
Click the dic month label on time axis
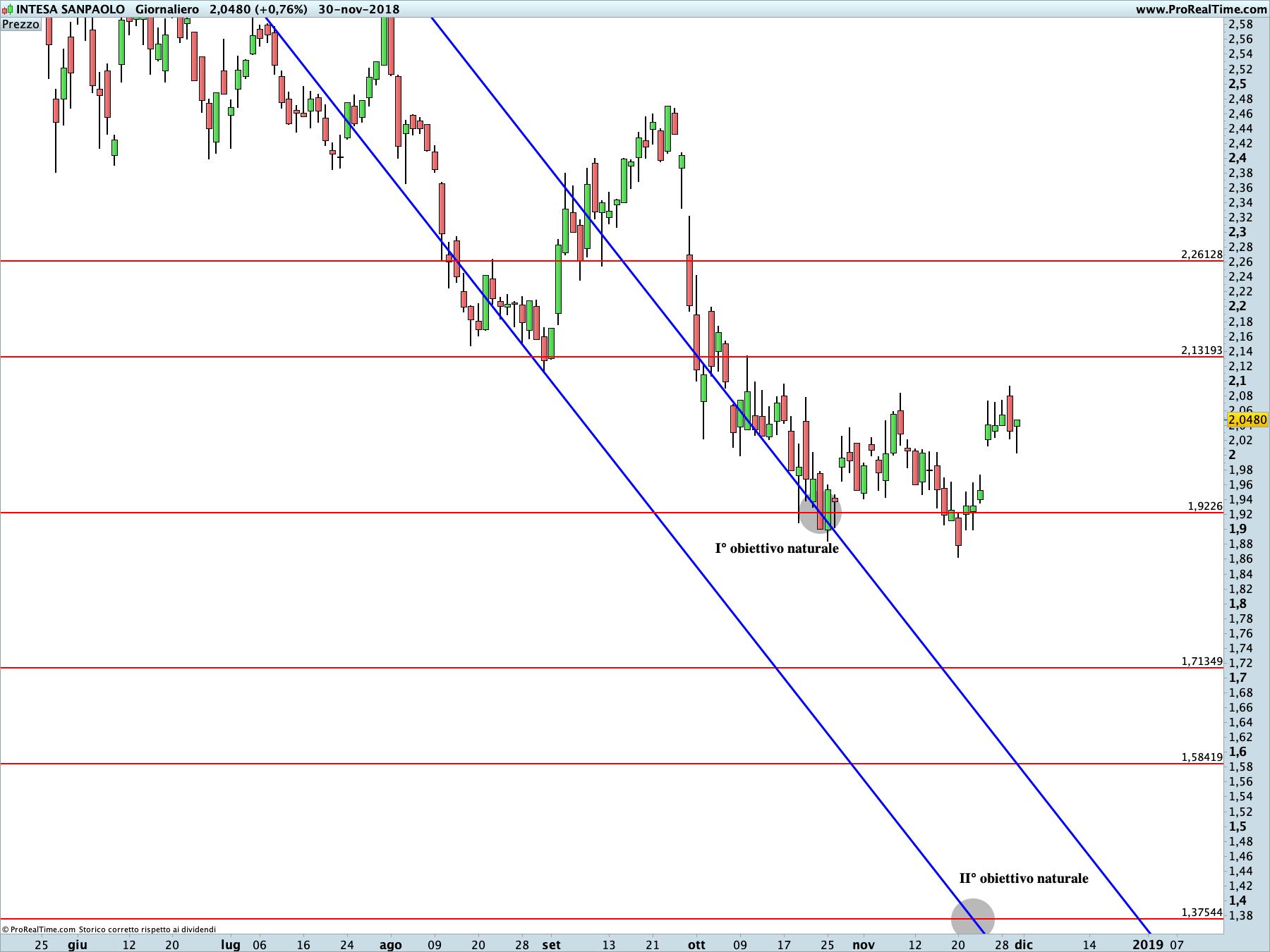tap(1024, 944)
